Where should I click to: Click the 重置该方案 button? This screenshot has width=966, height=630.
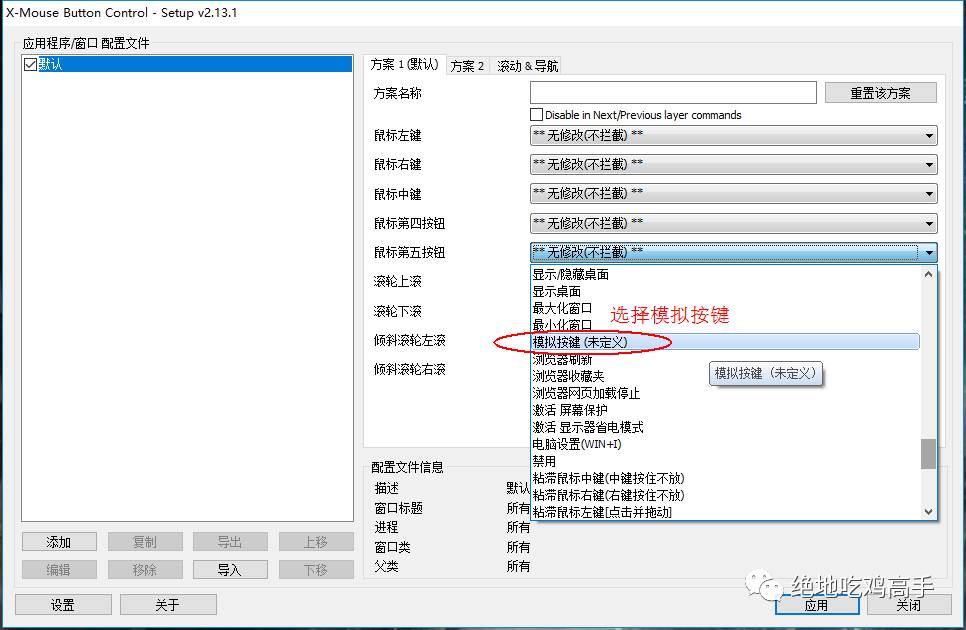(880, 93)
